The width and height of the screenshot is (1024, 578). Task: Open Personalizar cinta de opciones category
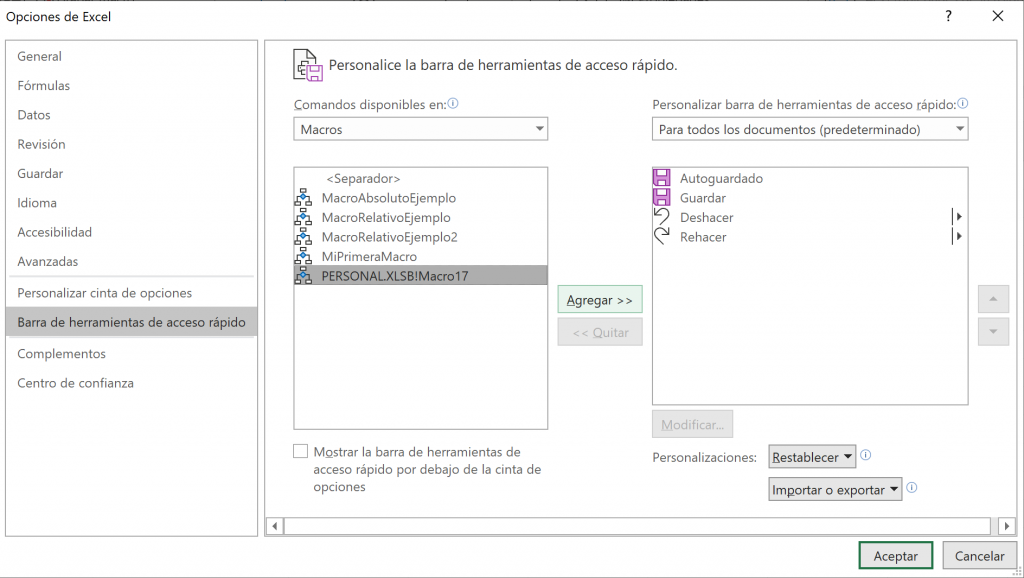coord(131,293)
